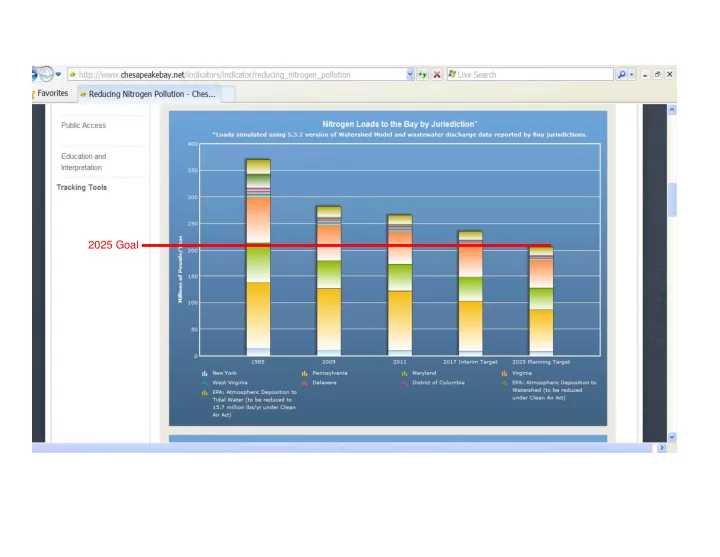Select the Virginia legend label
This screenshot has width=720, height=557.
click(522, 373)
